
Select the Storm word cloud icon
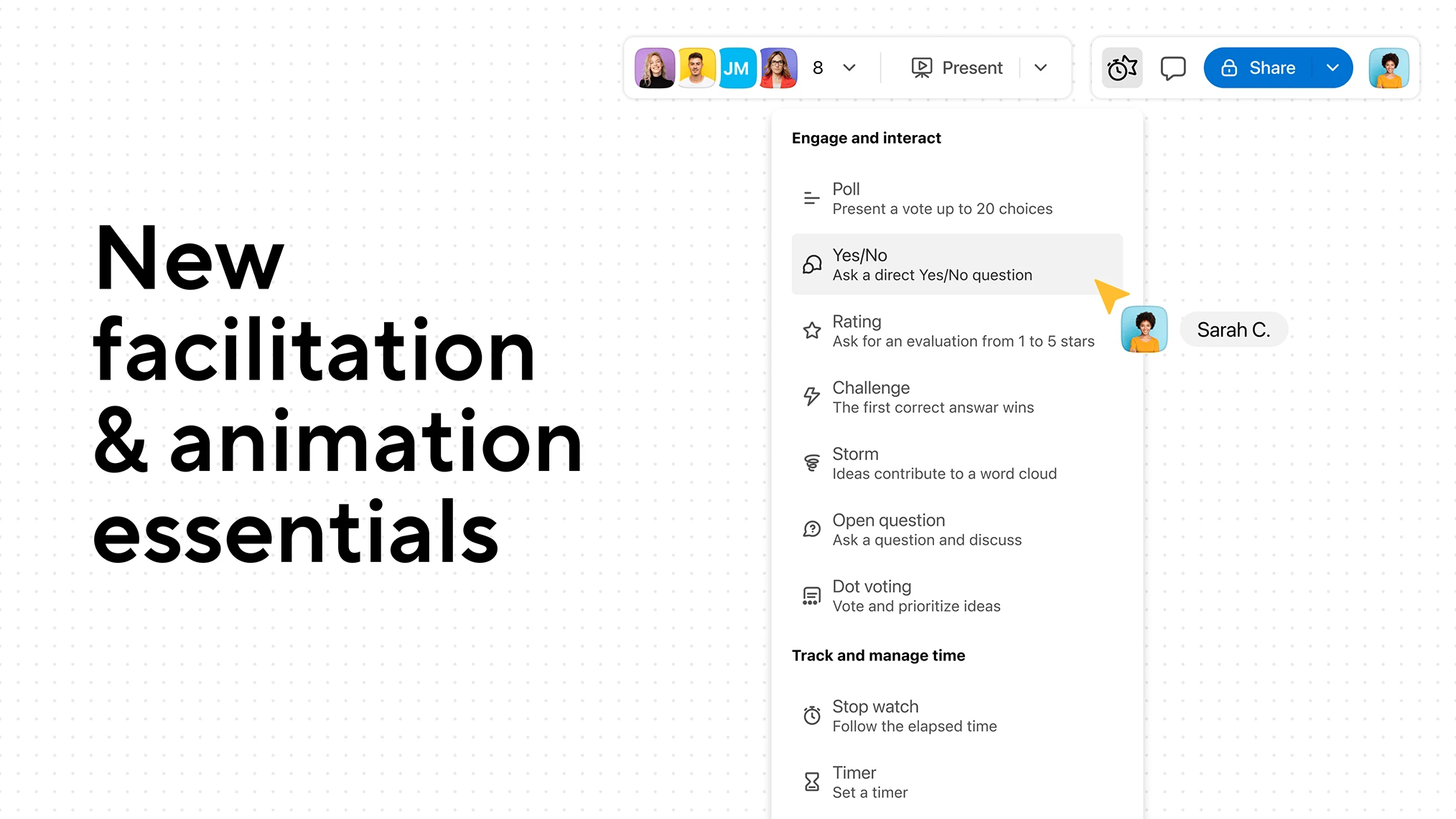(812, 463)
